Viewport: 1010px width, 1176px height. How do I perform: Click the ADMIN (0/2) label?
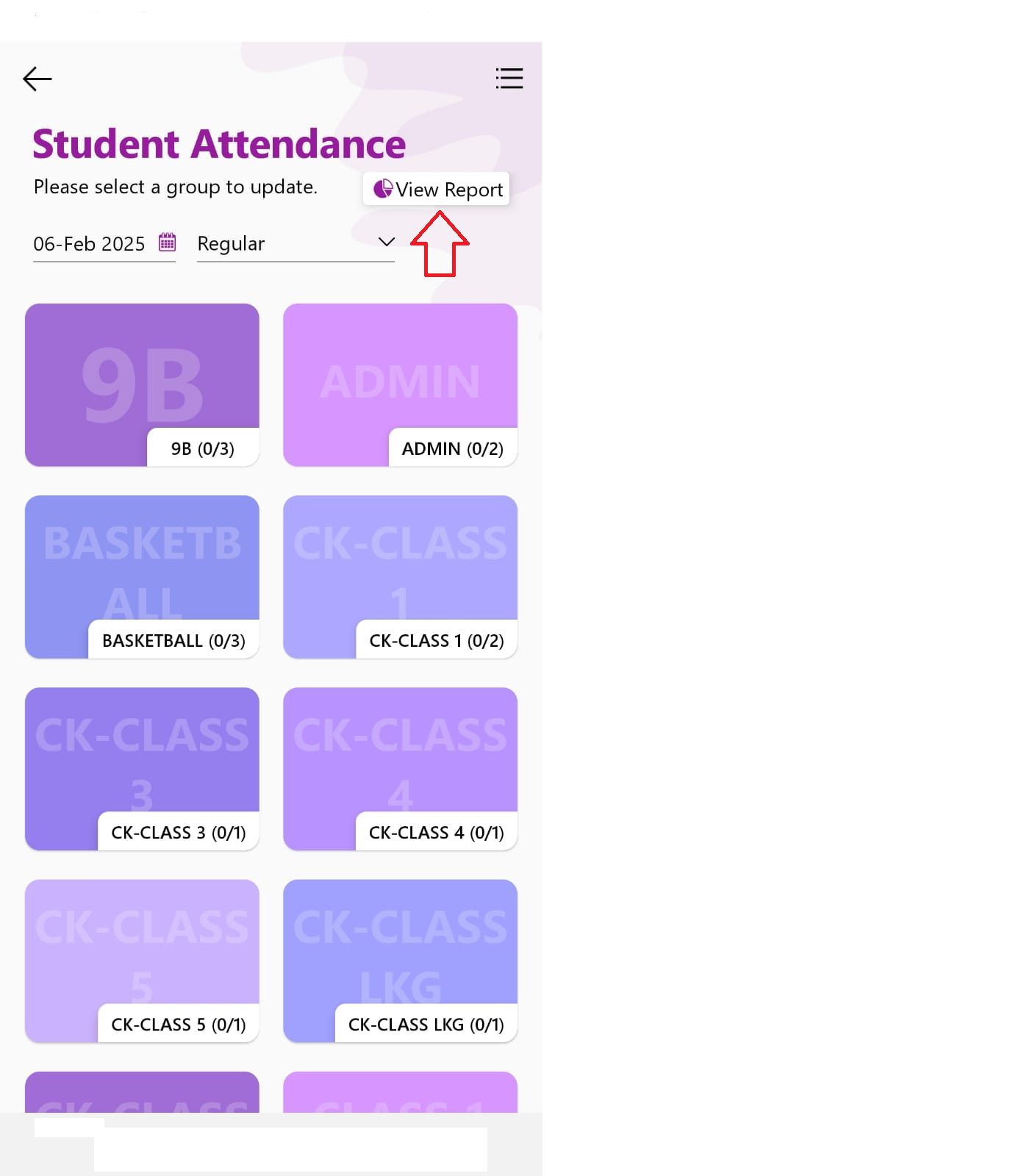click(x=453, y=448)
